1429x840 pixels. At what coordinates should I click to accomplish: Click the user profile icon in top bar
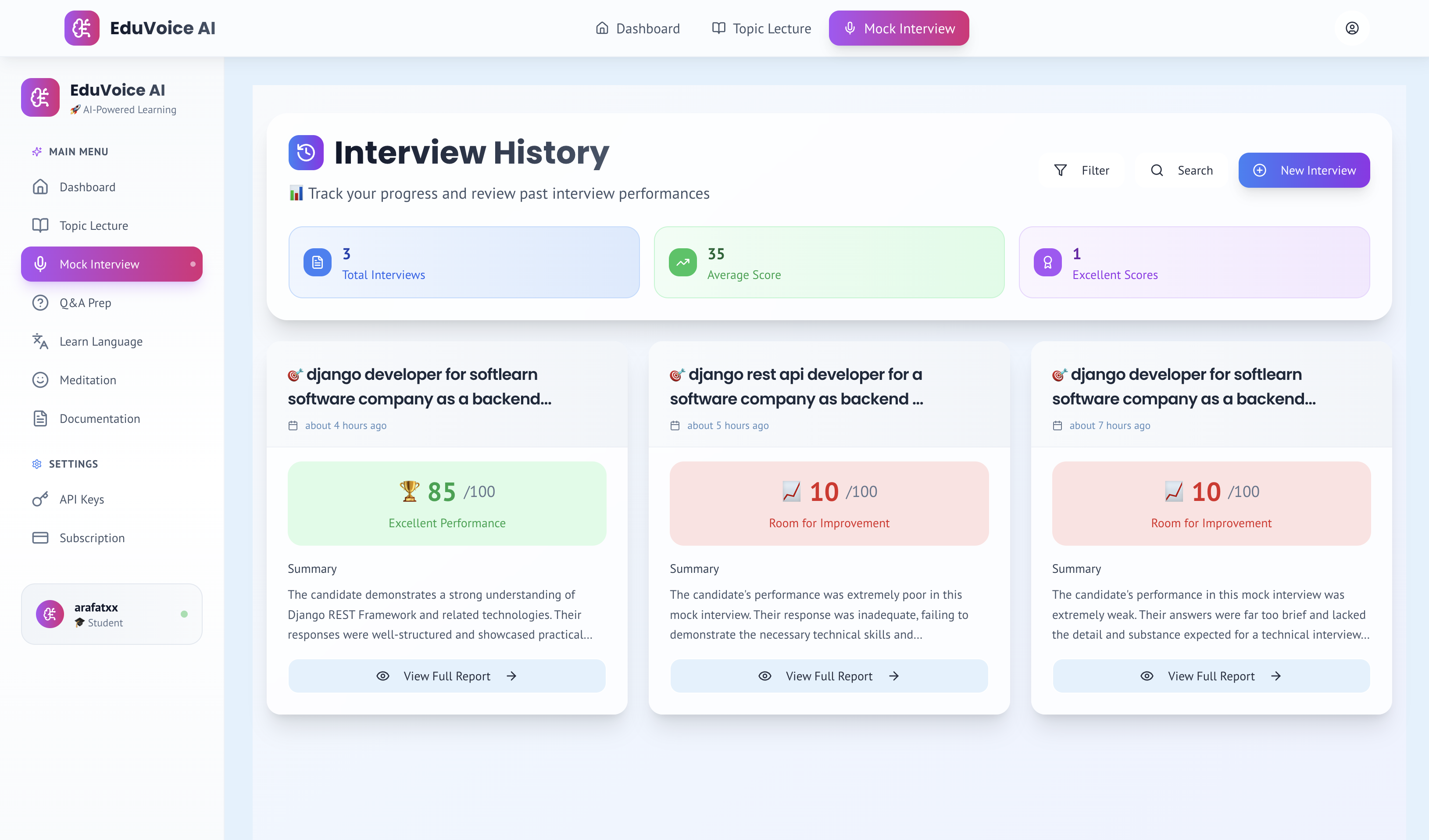coord(1352,29)
